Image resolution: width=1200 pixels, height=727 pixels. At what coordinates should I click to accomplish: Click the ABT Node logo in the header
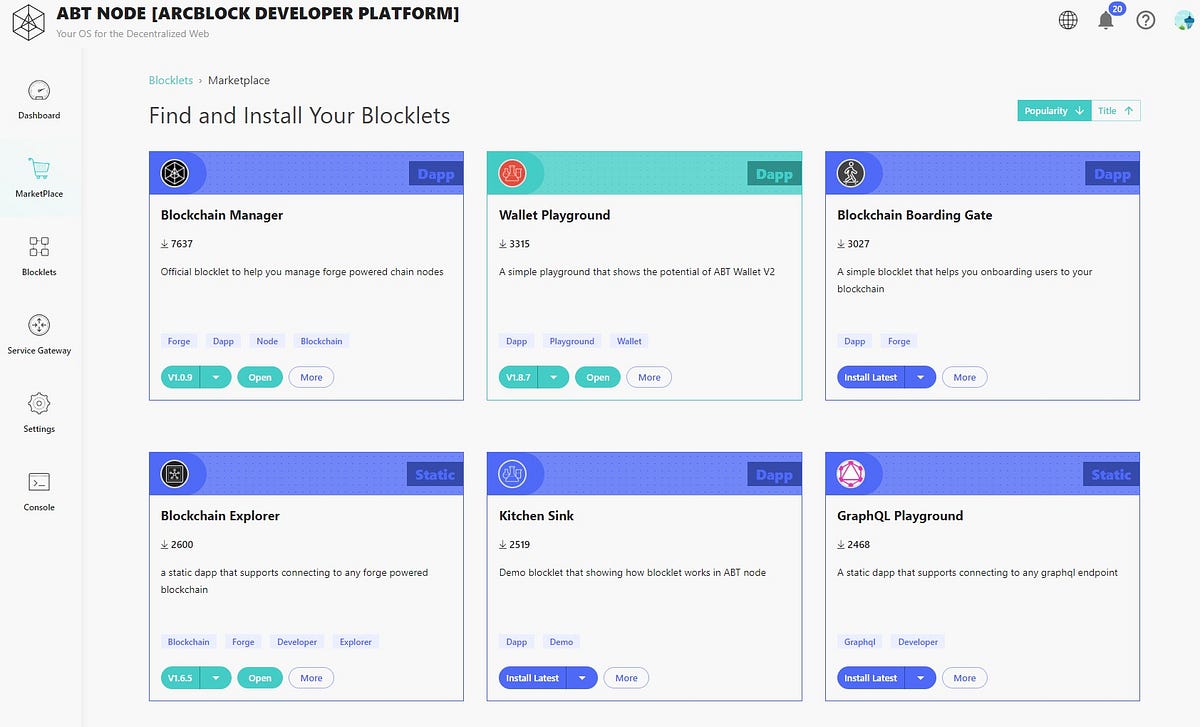(x=28, y=21)
